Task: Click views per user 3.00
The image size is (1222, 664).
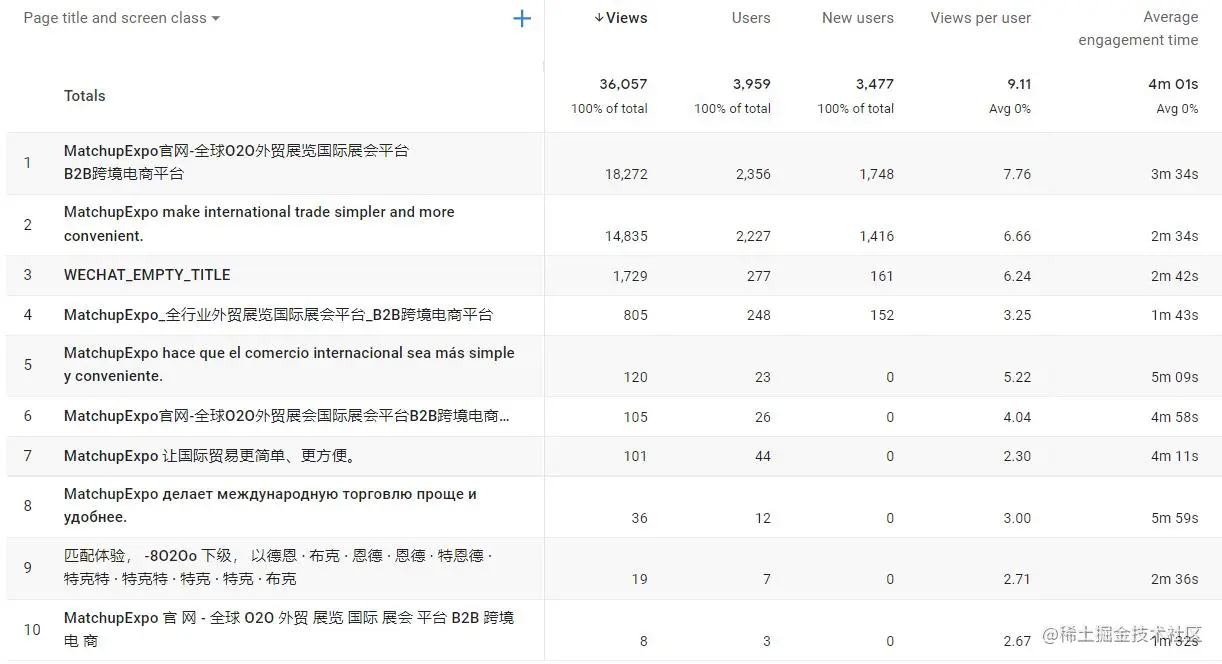Action: pyautogui.click(x=1017, y=518)
